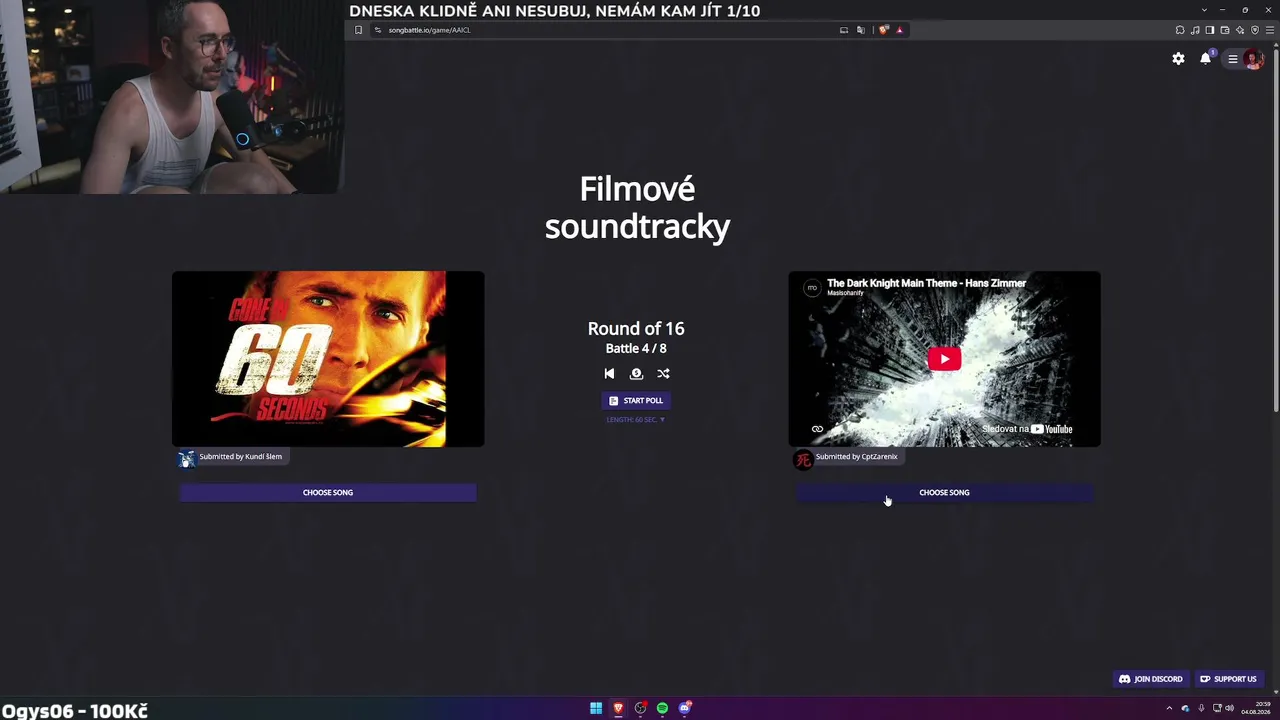Click the user profile avatar
The height and width of the screenshot is (720, 1280).
tap(1254, 59)
